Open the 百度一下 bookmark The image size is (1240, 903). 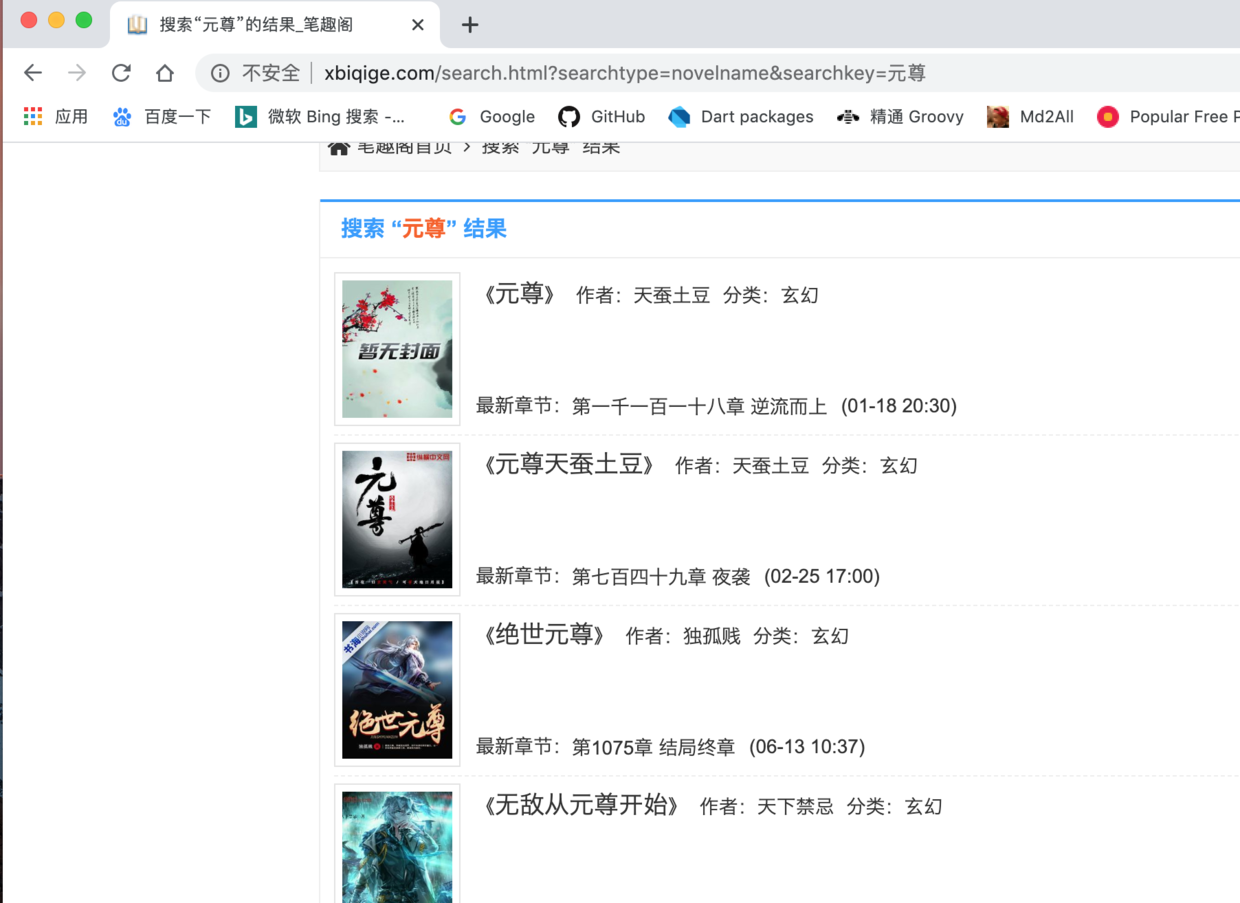pos(162,117)
